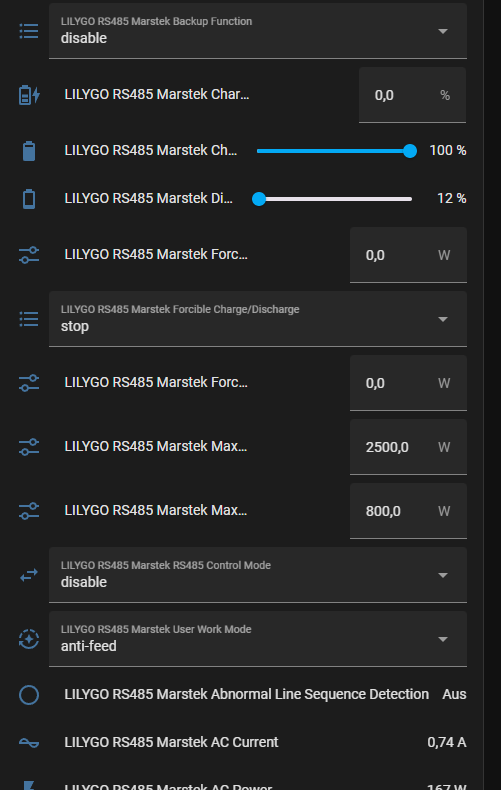501x790 pixels.
Task: Click the 100 % charge slider handle
Action: click(410, 151)
